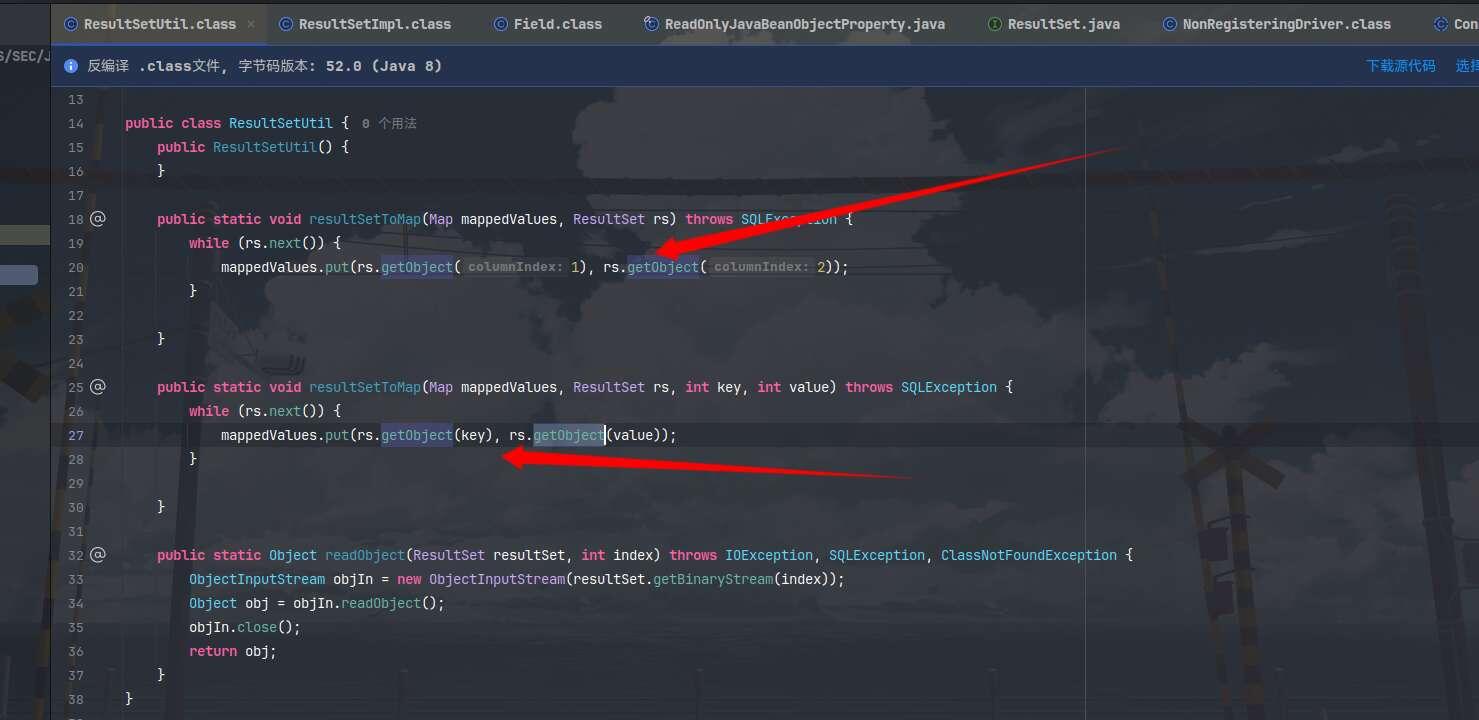Screen dimensions: 1479x720
Task: Switch to the ResultSet.java tab
Action: coord(1063,24)
